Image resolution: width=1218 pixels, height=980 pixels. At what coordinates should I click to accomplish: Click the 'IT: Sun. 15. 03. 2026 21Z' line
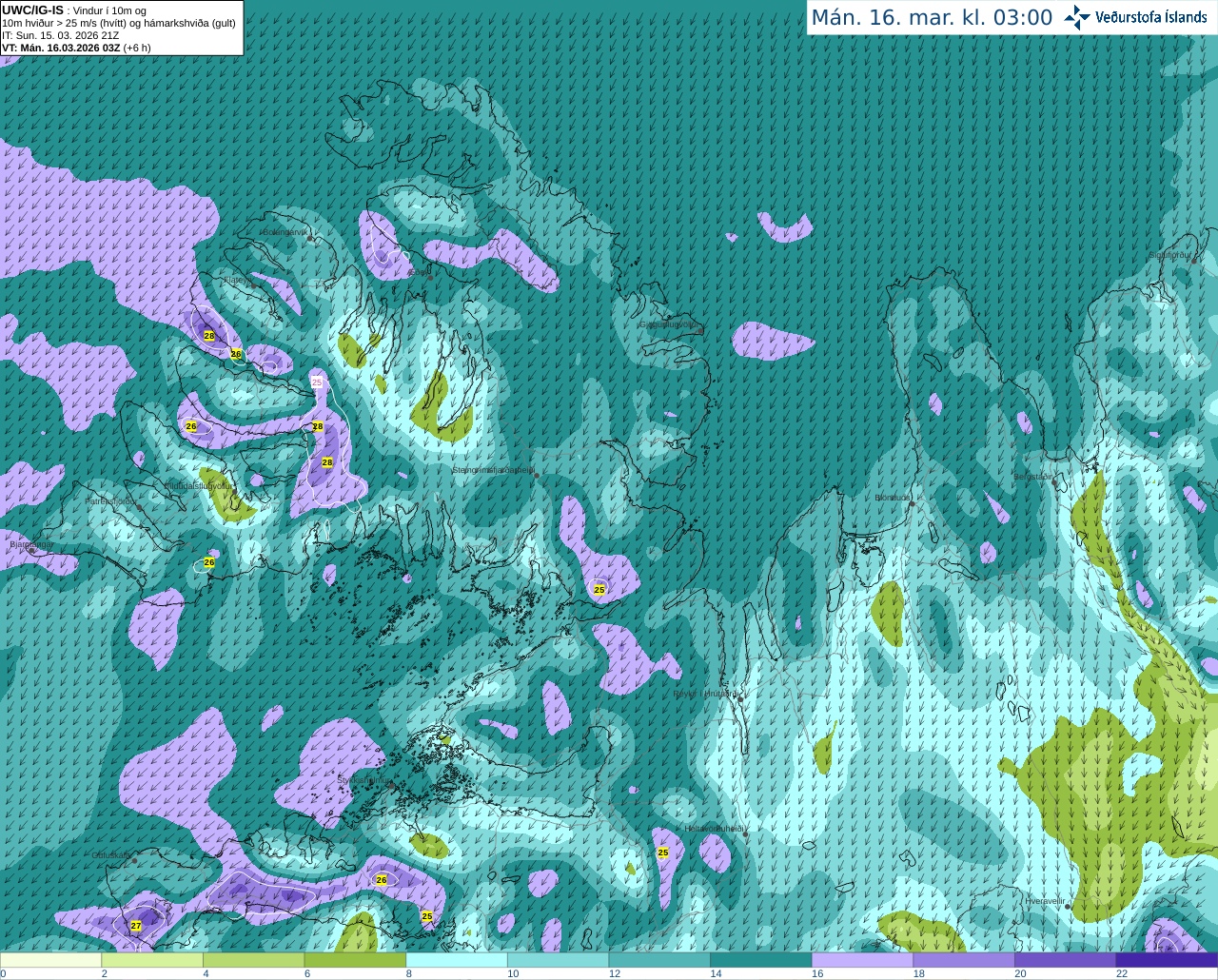[61, 35]
